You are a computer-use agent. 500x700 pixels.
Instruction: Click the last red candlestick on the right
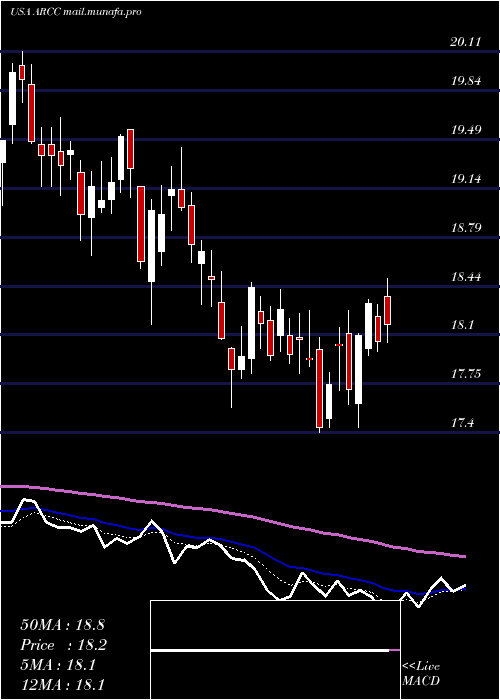388,310
